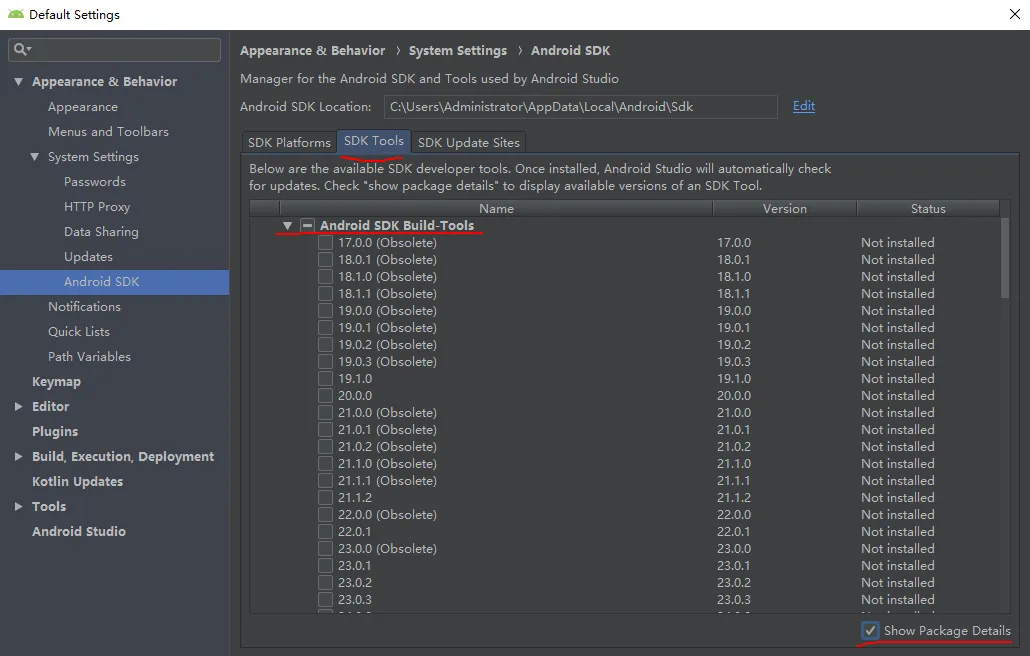This screenshot has height=656, width=1030.
Task: Toggle the Android SDK Build-Tools group checkbox
Action: pyautogui.click(x=307, y=225)
